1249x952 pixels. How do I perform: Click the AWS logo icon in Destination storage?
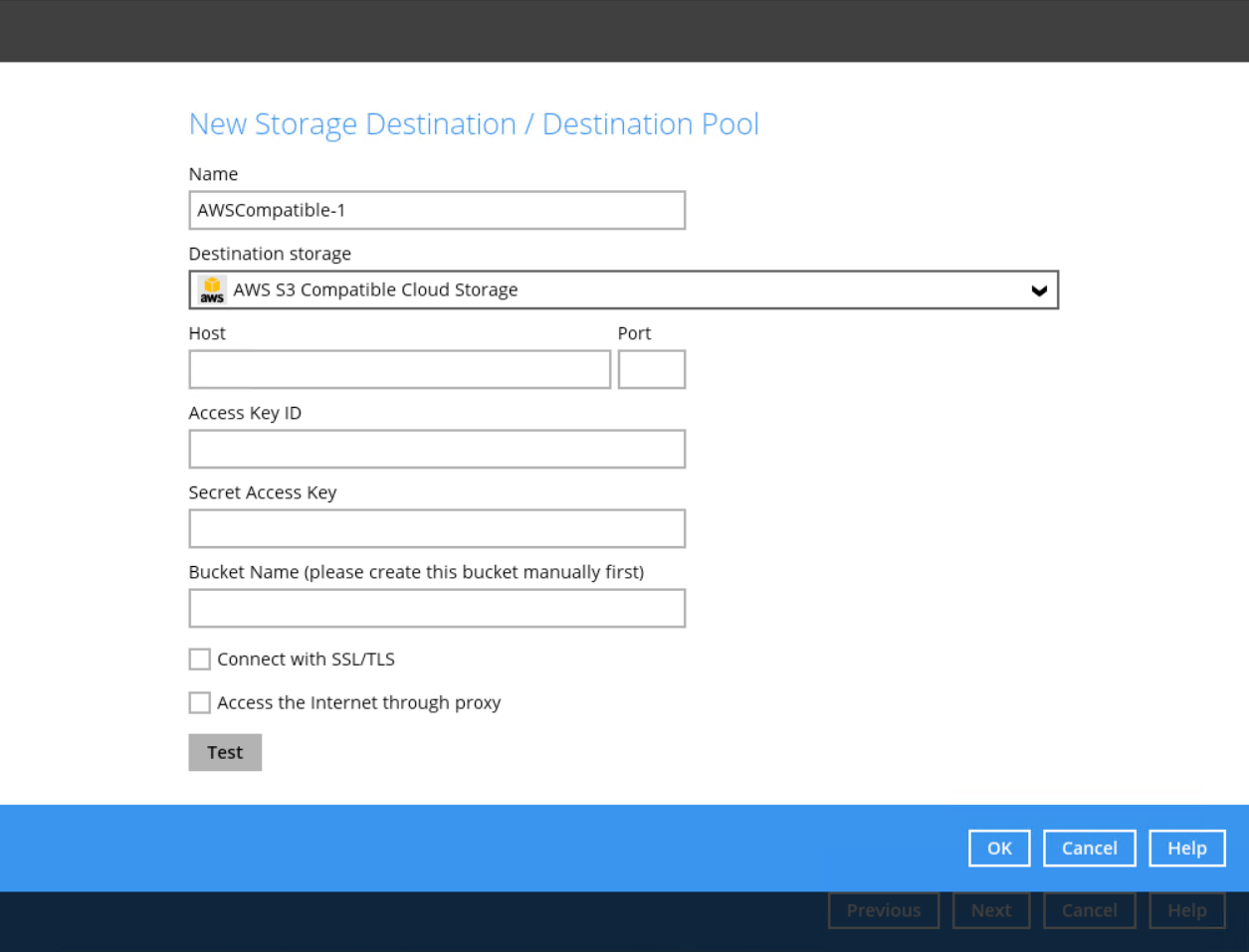point(212,289)
